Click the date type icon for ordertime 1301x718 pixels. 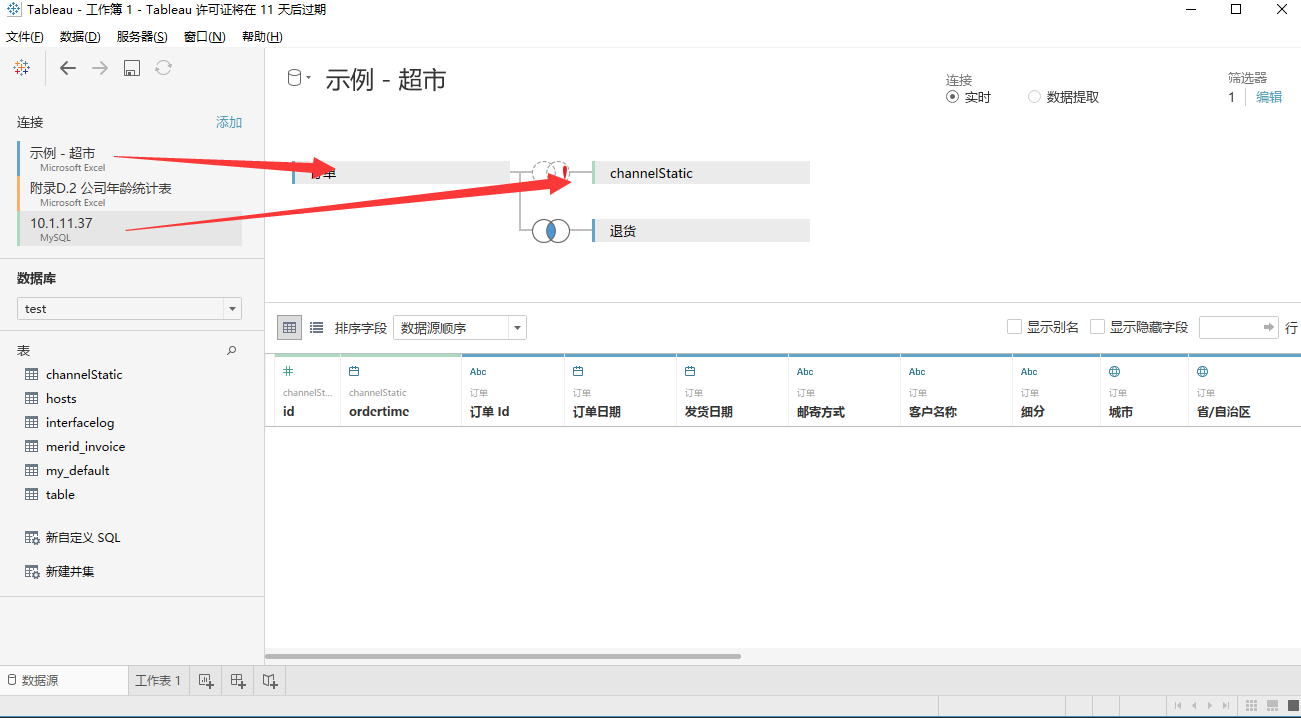pos(354,371)
